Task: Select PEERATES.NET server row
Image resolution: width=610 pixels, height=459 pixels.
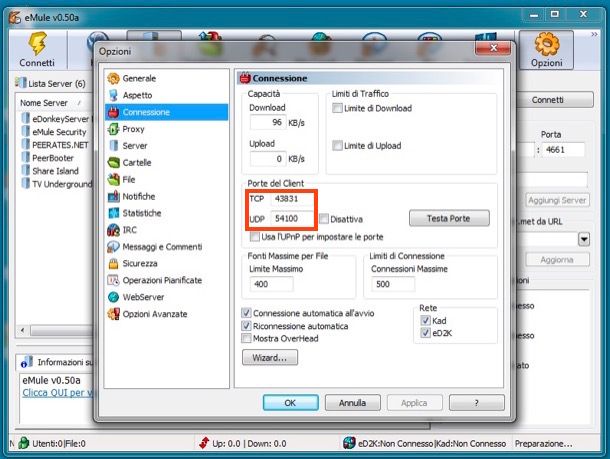Action: click(x=56, y=145)
